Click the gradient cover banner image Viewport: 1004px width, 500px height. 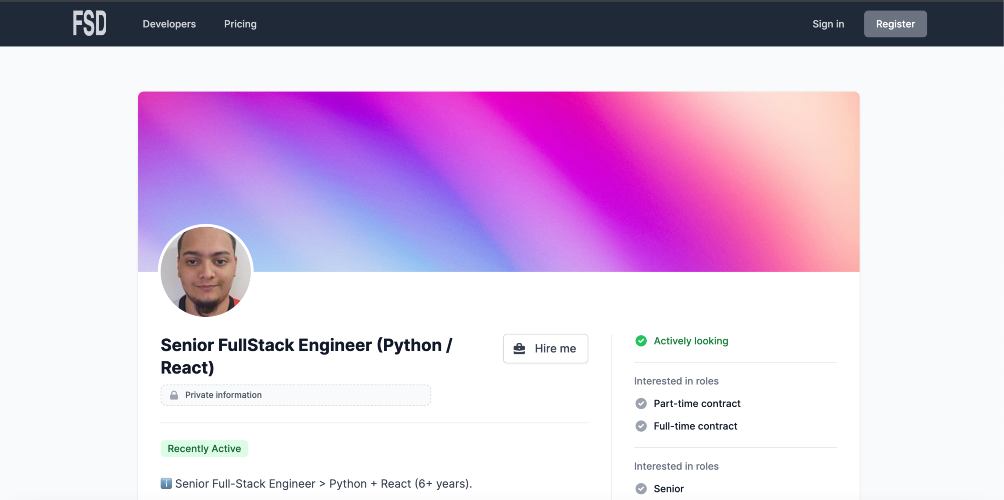(x=498, y=181)
